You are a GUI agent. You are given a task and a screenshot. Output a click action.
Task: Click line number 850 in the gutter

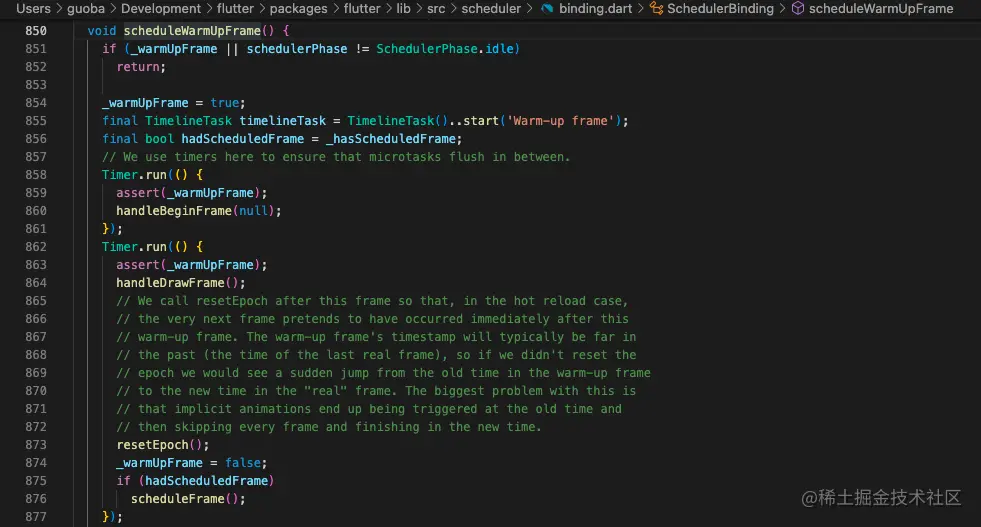[x=36, y=31]
